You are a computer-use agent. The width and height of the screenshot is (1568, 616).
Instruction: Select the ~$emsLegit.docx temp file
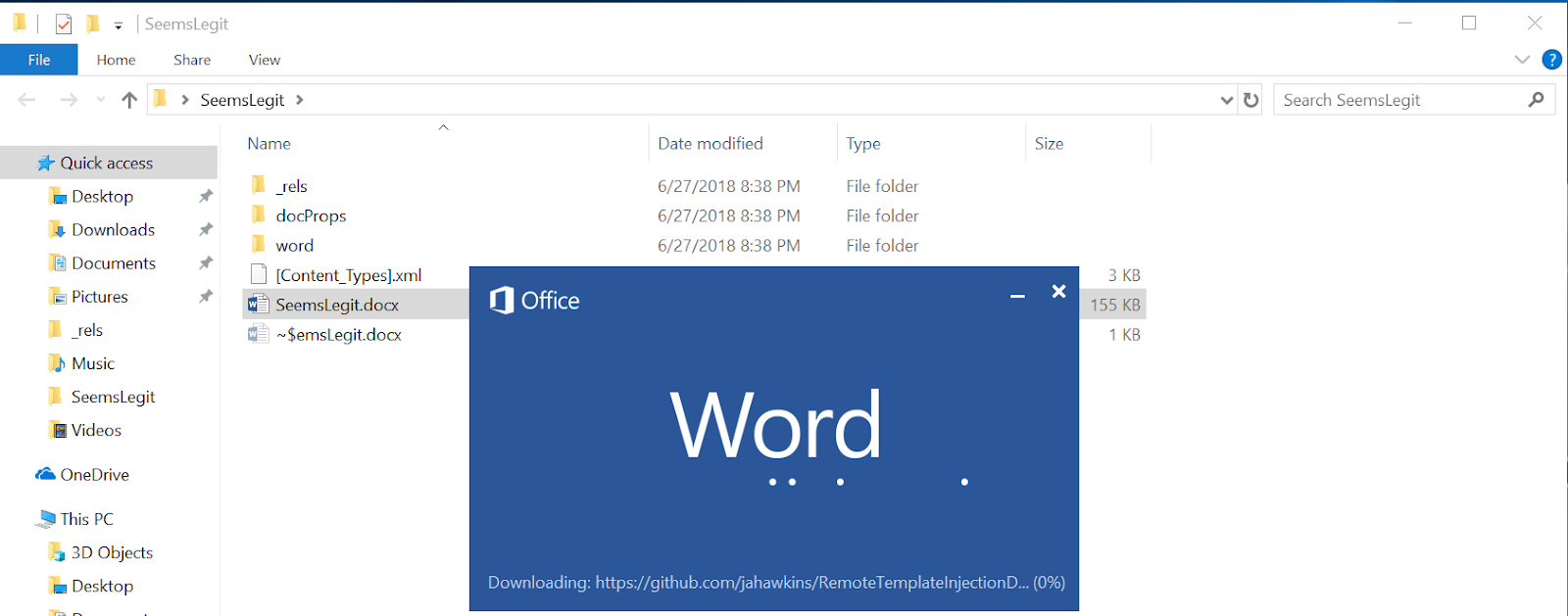coord(338,335)
